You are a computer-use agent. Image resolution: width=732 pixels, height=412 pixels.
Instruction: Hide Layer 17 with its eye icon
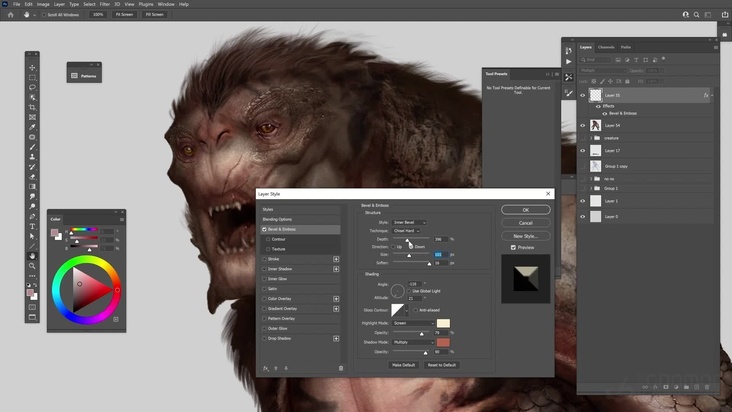[582, 150]
